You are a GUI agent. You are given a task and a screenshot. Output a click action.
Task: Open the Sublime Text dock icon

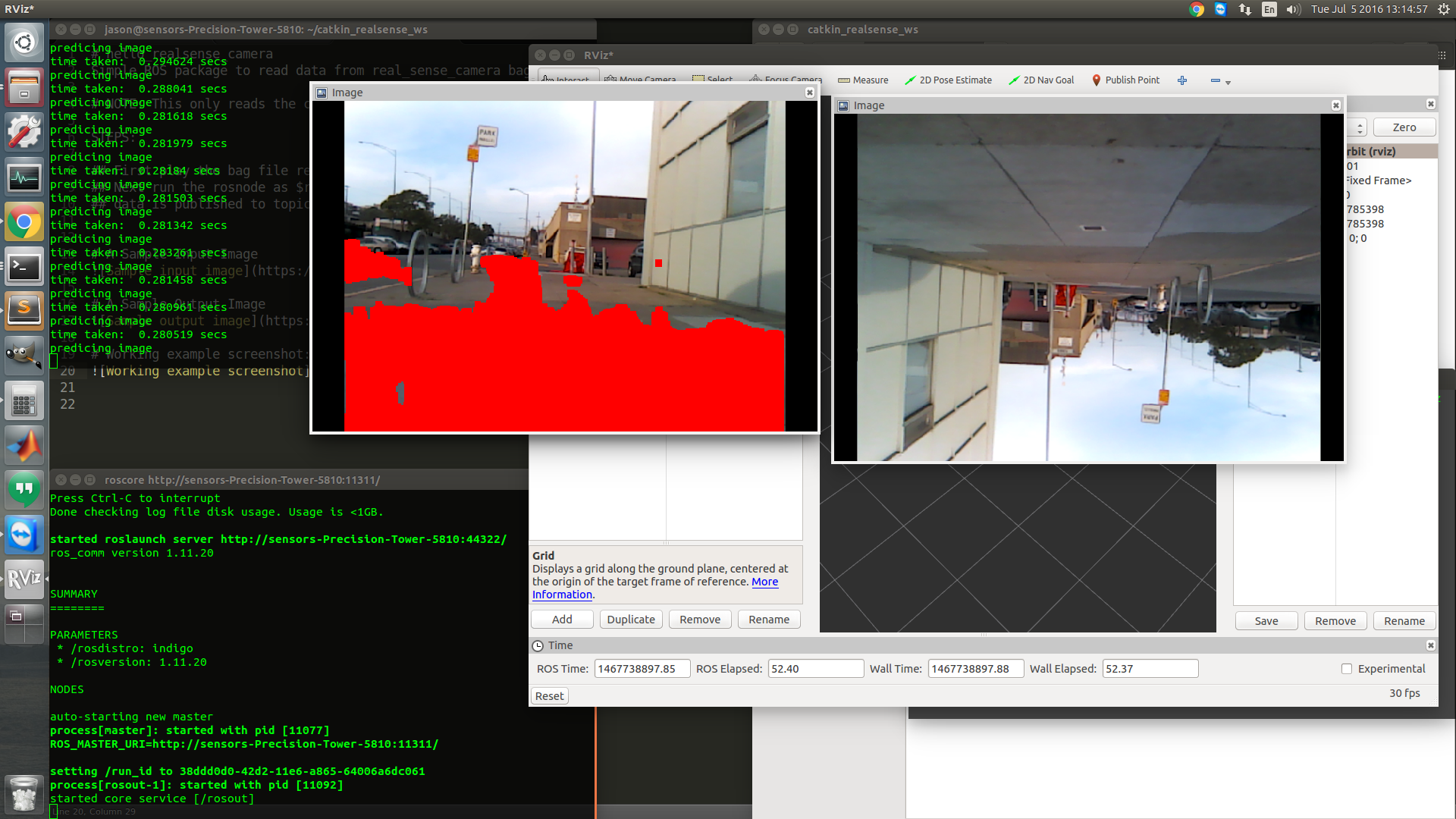tap(24, 309)
